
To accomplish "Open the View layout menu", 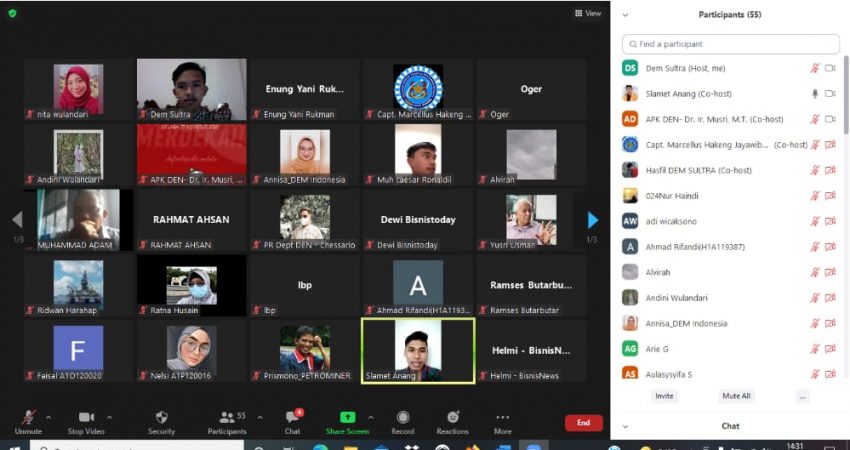I will tap(588, 13).
